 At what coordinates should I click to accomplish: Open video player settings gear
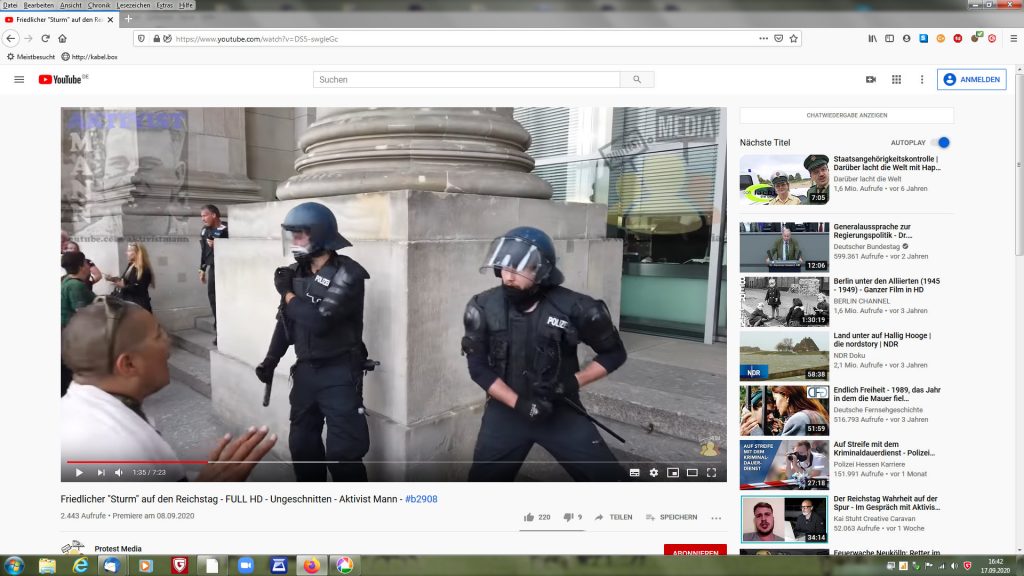point(654,472)
